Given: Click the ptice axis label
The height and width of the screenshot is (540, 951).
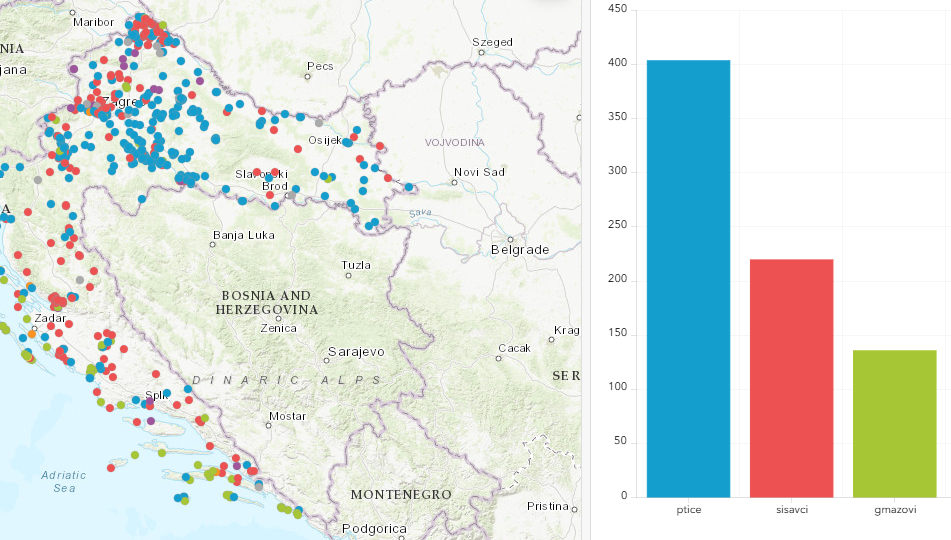Looking at the screenshot, I should click(x=688, y=510).
